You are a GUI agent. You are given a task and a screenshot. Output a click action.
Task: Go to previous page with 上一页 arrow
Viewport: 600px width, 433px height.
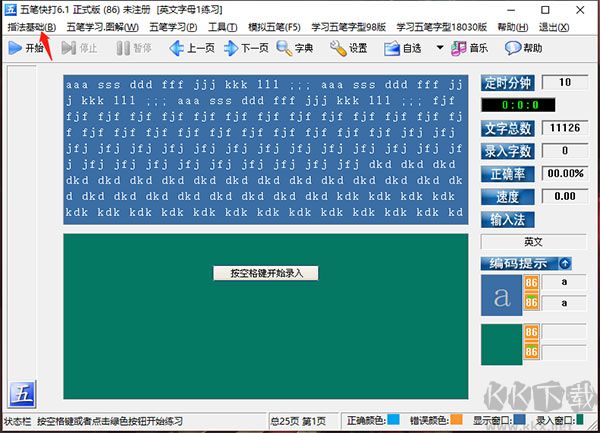click(x=176, y=48)
